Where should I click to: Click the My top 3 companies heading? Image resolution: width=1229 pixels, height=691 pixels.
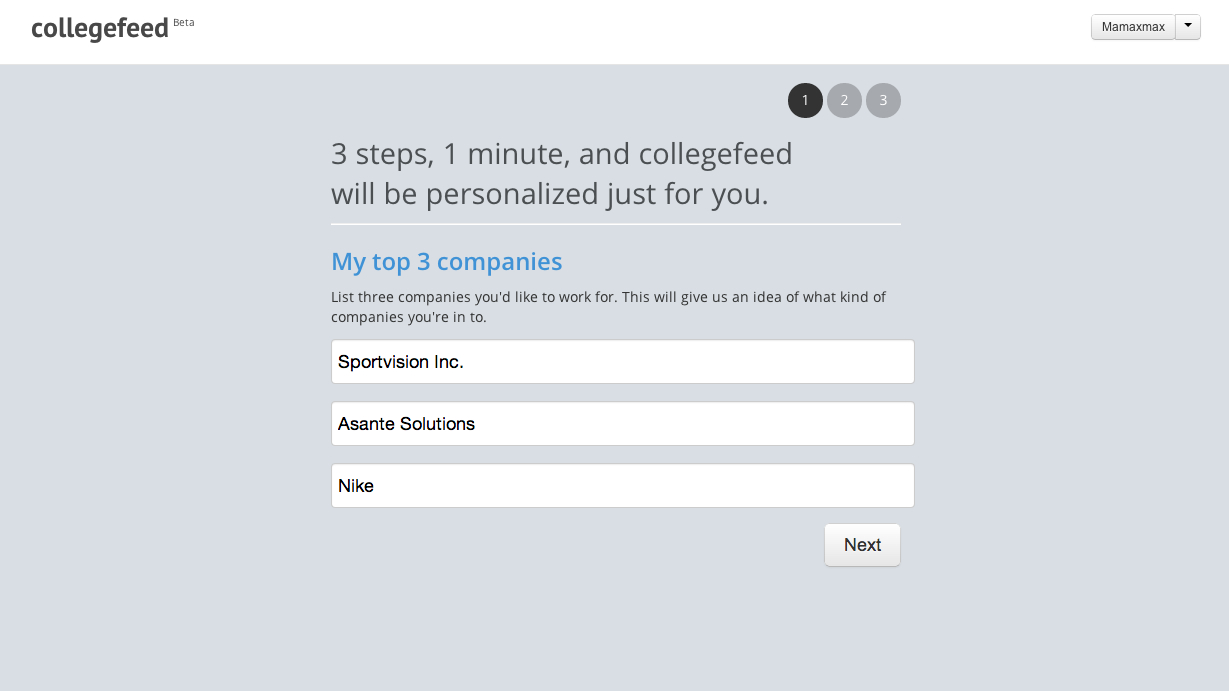pyautogui.click(x=447, y=262)
